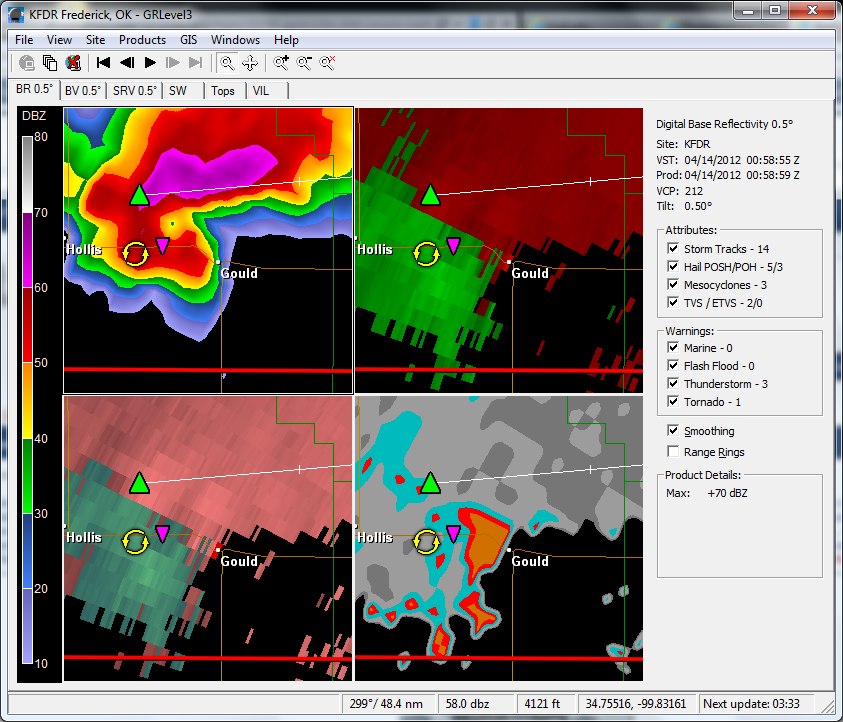The height and width of the screenshot is (722, 843).
Task: Click the connect-to-site globe toolbar icon
Action: click(x=26, y=63)
